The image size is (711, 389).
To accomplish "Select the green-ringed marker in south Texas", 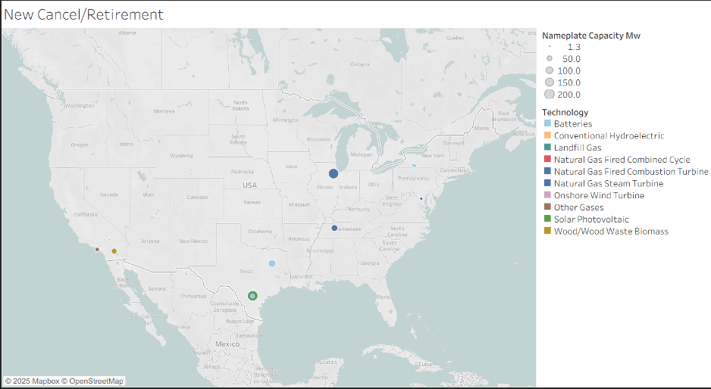I will pos(253,296).
